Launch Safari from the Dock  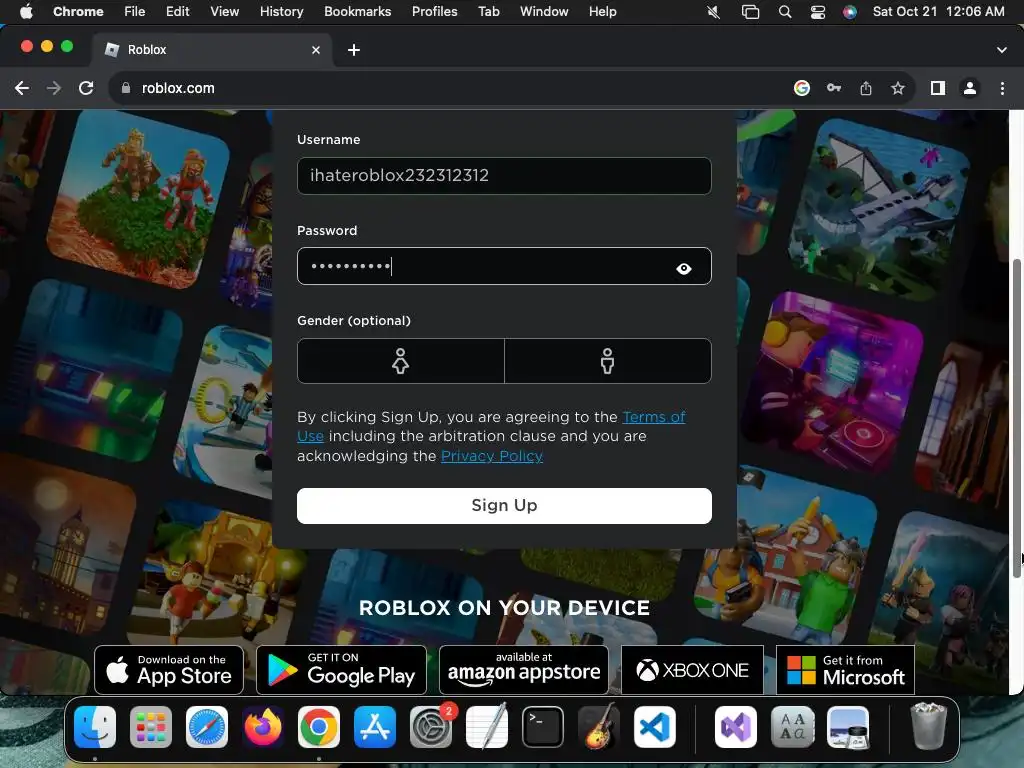(207, 727)
